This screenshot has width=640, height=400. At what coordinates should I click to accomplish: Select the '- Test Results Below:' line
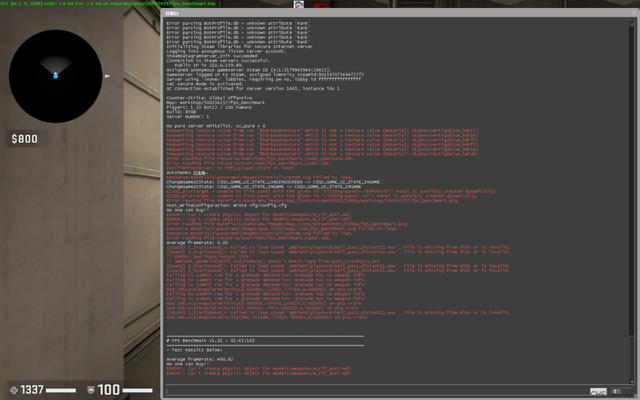coord(194,350)
